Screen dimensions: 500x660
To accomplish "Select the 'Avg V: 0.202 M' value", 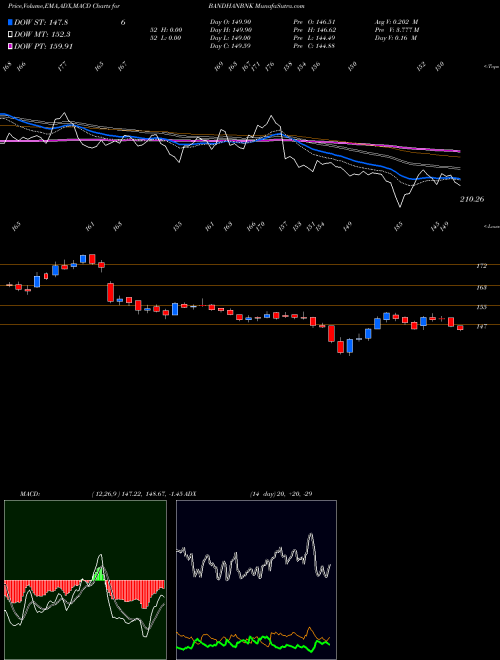I will click(396, 22).
